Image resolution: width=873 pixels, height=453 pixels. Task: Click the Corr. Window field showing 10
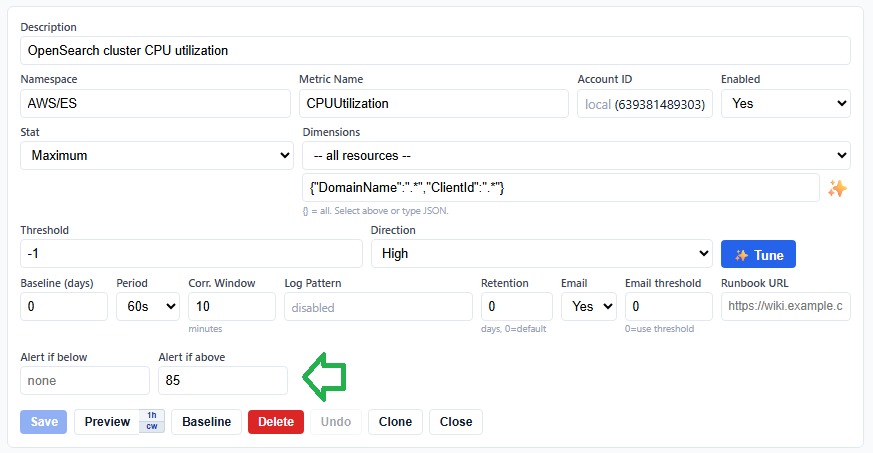tap(232, 307)
